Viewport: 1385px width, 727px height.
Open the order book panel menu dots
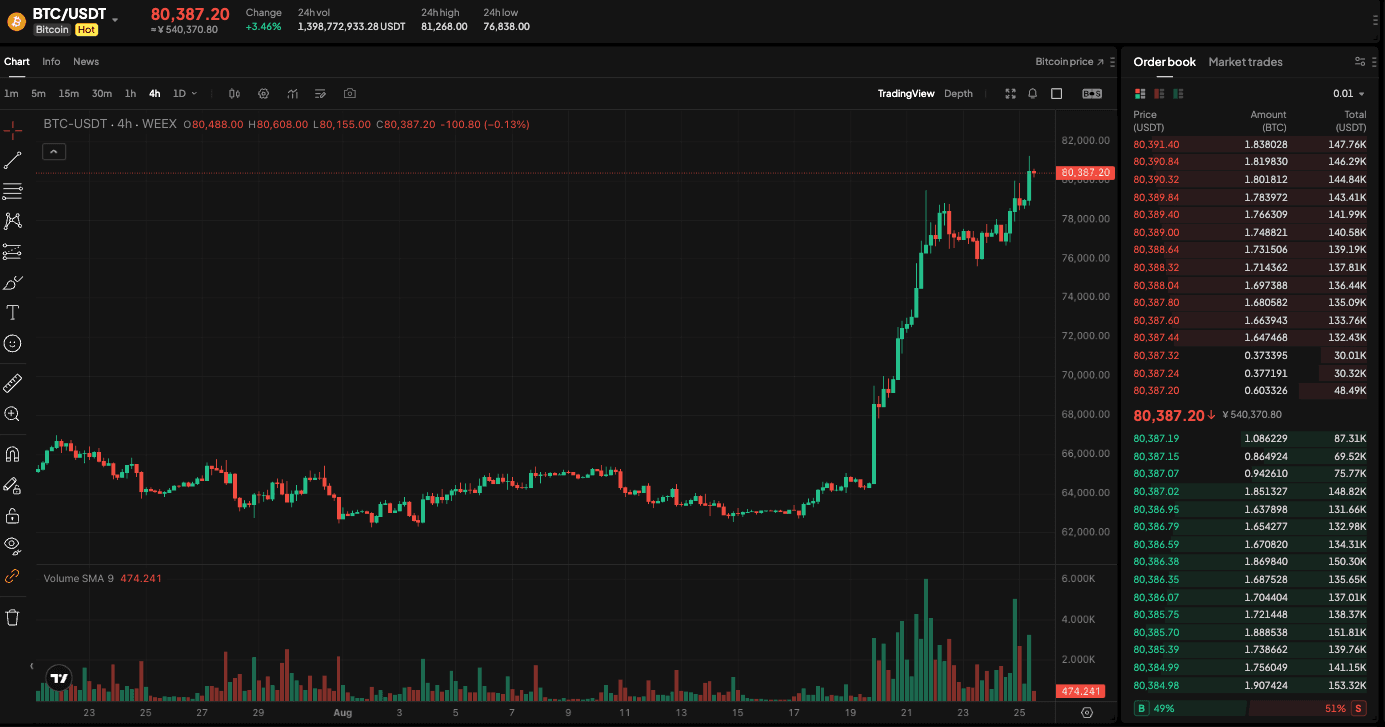tap(1375, 62)
